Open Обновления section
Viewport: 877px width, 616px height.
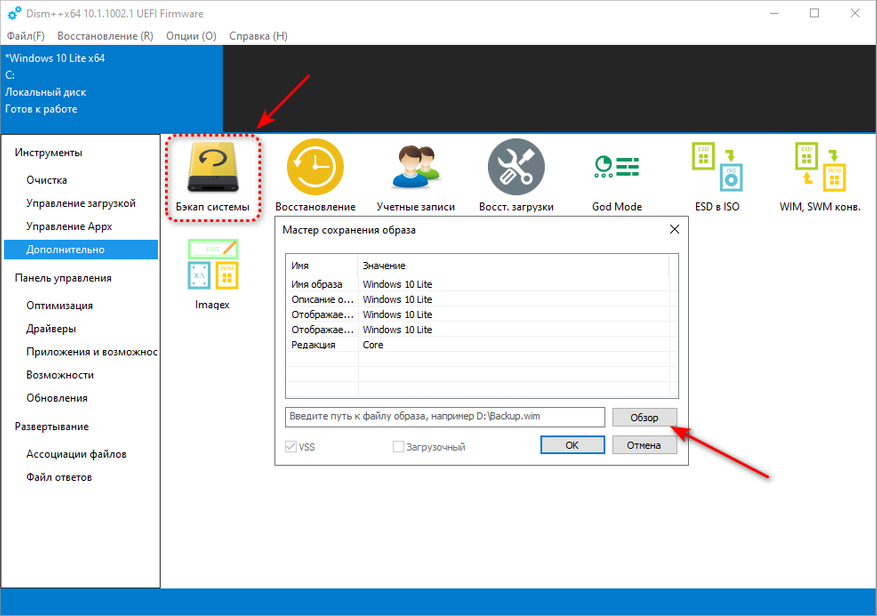pos(56,398)
